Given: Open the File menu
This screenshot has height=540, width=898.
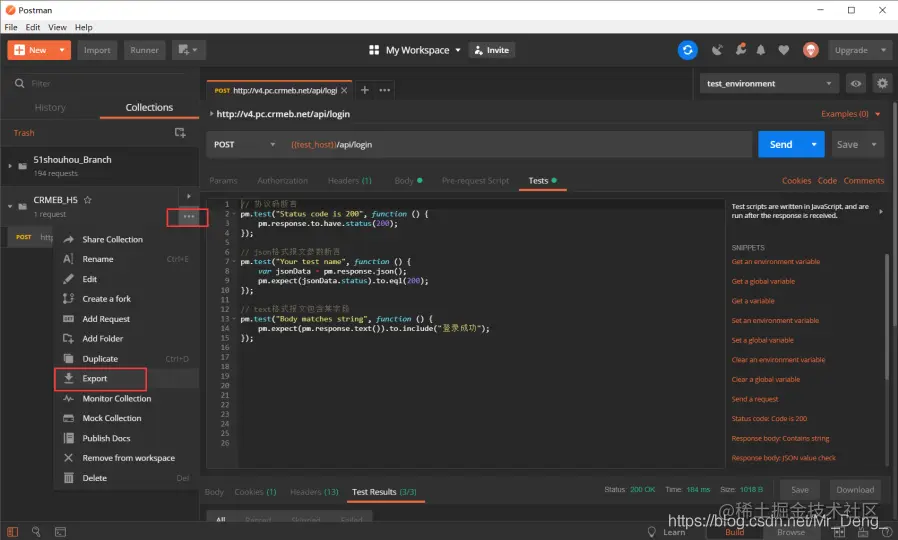Looking at the screenshot, I should 11,27.
